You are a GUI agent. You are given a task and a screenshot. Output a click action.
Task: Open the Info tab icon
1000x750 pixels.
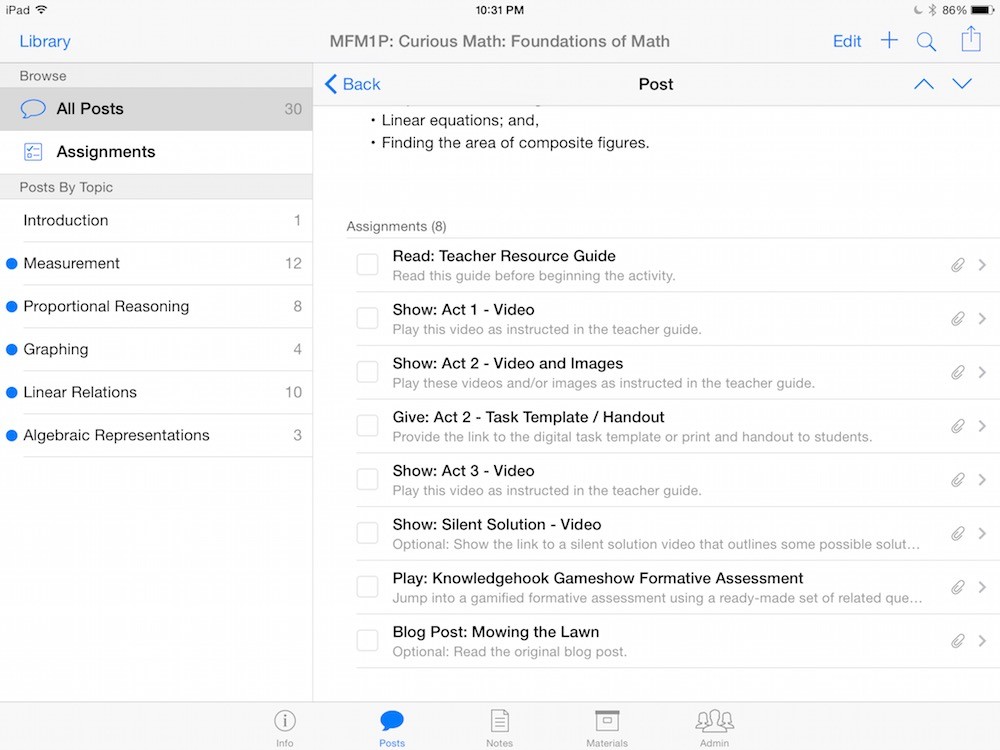click(x=285, y=726)
